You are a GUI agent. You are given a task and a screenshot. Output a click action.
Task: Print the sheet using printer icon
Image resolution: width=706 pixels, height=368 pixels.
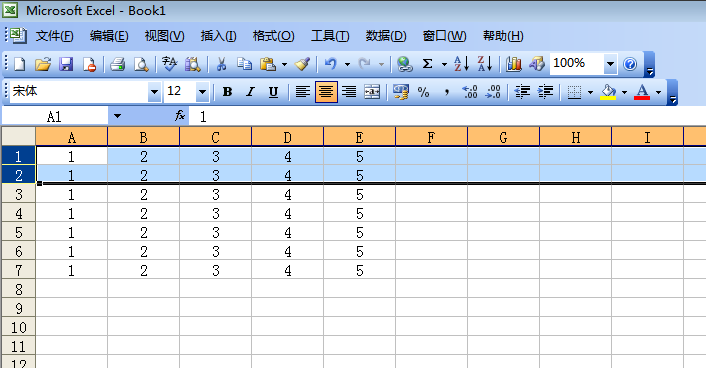click(118, 64)
